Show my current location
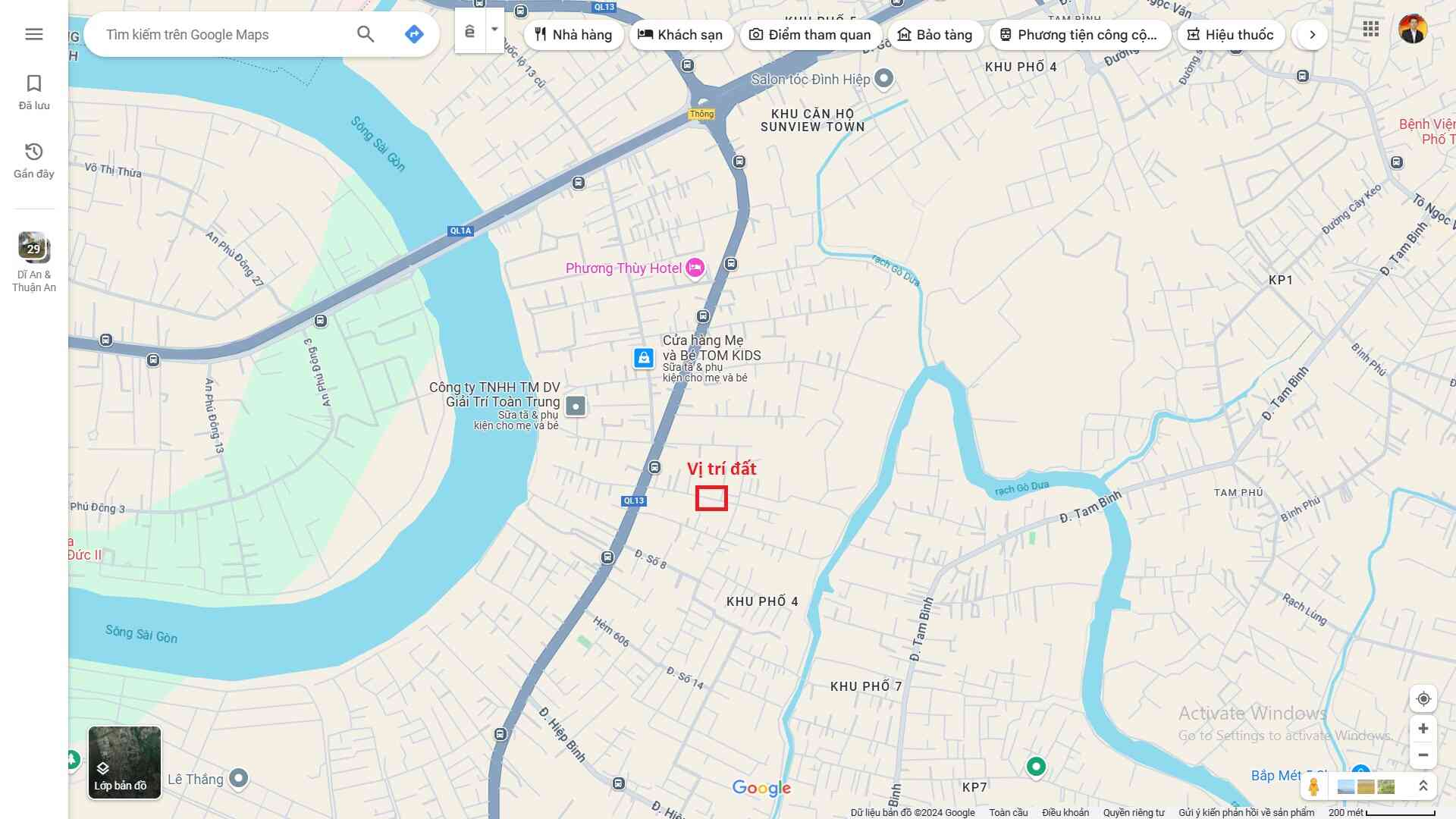The height and width of the screenshot is (819, 1456). 1423,698
